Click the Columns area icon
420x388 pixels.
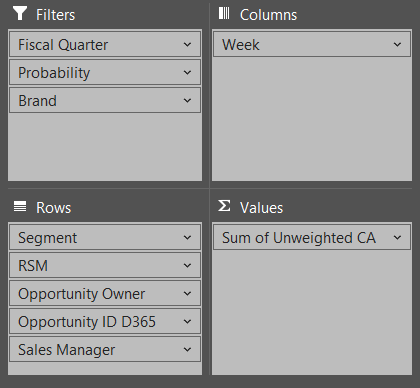click(x=224, y=13)
